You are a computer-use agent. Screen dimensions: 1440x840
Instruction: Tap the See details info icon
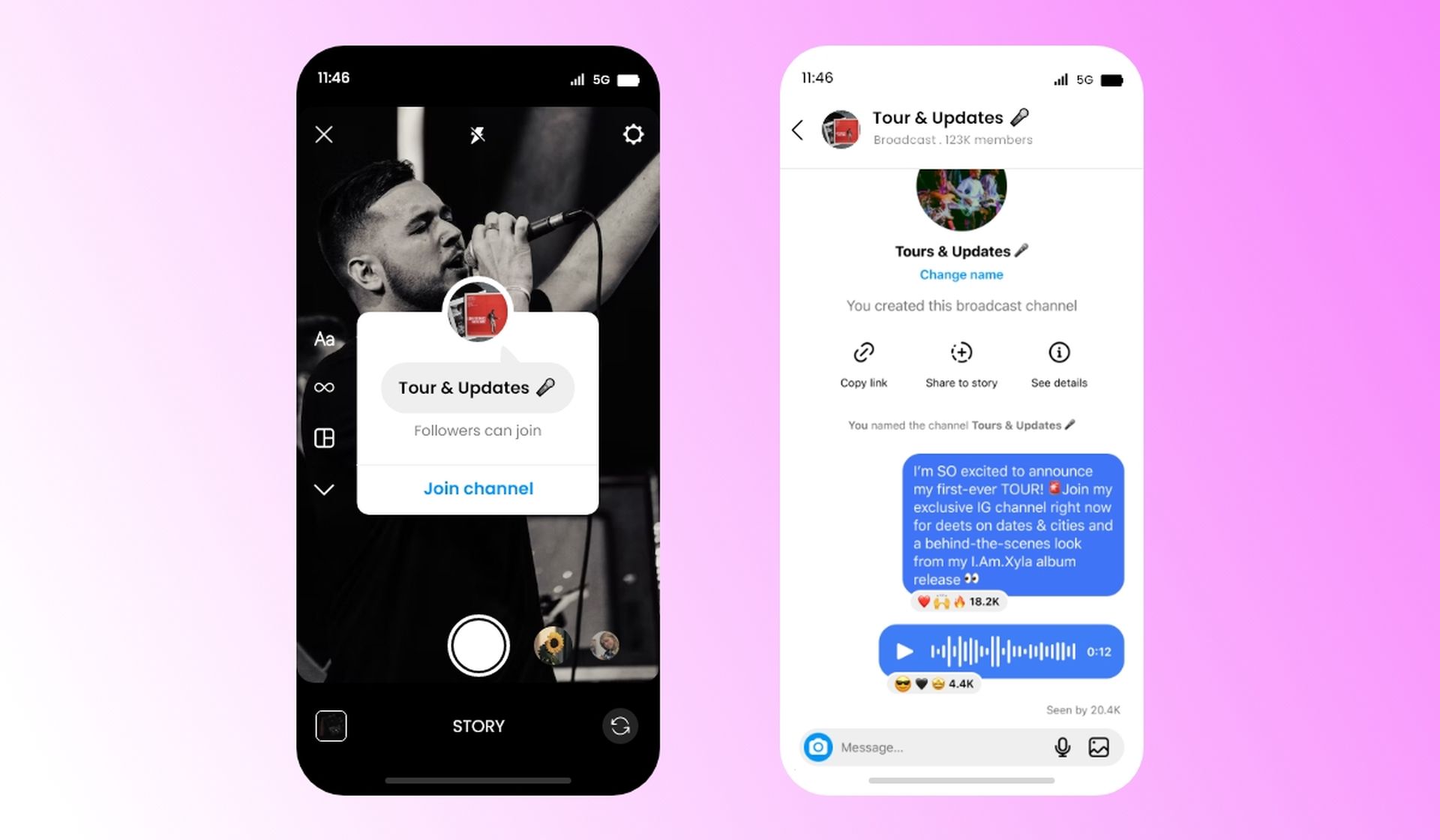point(1057,352)
